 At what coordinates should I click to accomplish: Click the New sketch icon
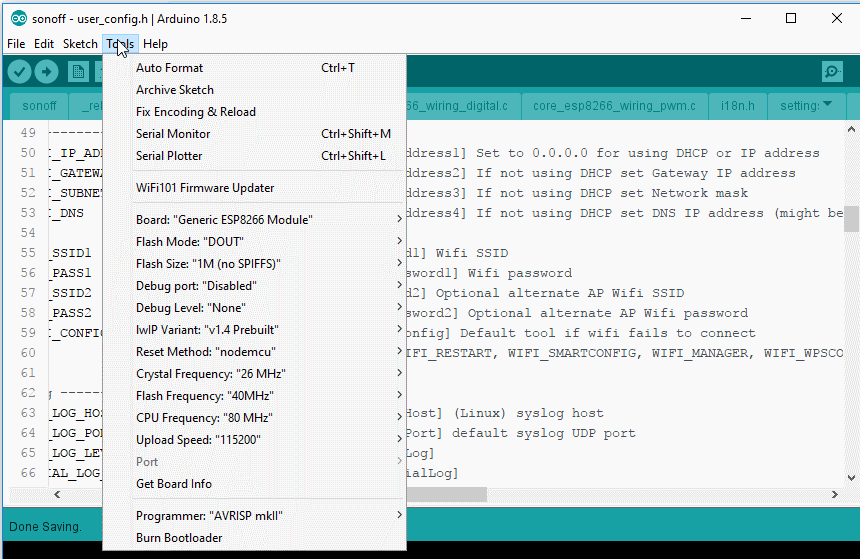pyautogui.click(x=77, y=71)
